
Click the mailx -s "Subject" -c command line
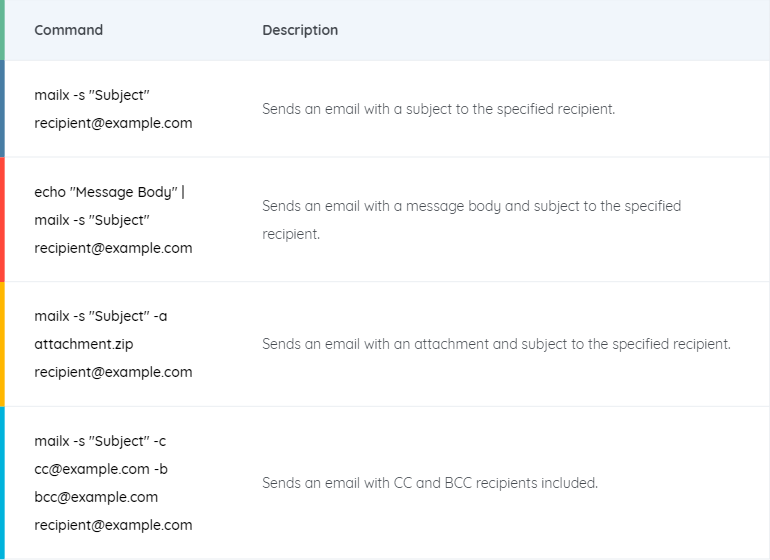tap(100, 441)
